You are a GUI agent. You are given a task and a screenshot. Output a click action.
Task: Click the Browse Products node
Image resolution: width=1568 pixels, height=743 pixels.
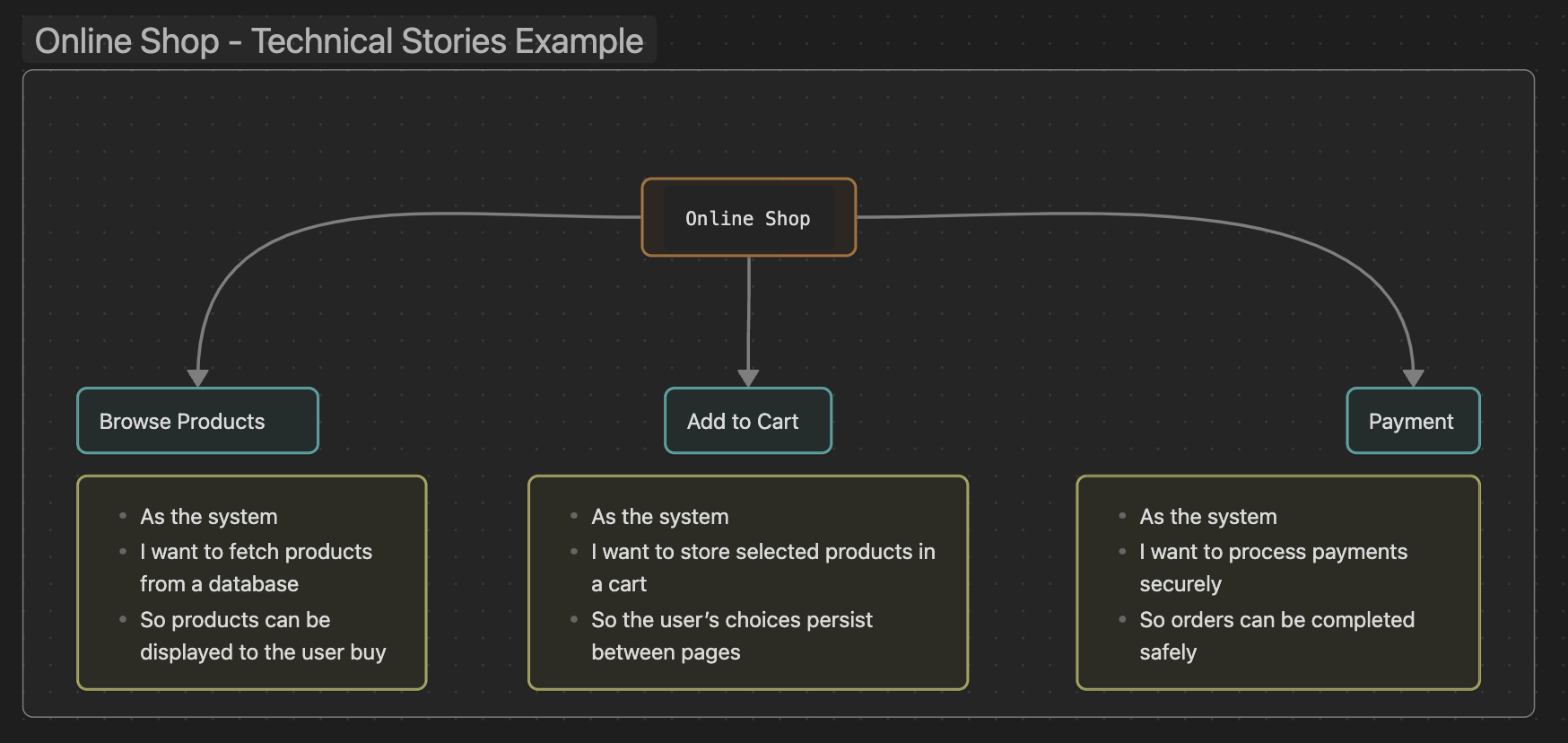point(197,421)
